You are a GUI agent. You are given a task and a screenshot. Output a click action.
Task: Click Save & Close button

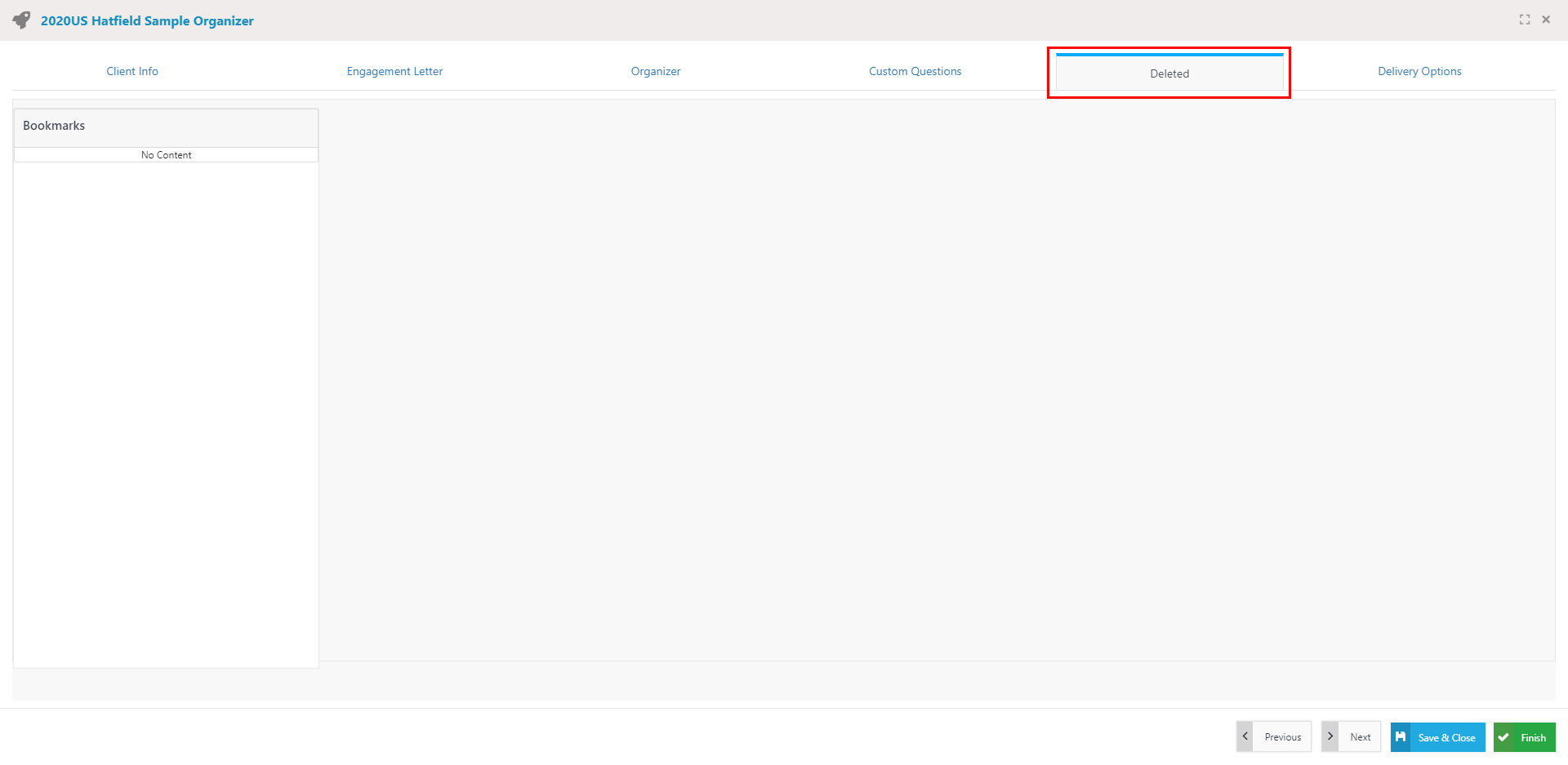[x=1438, y=737]
